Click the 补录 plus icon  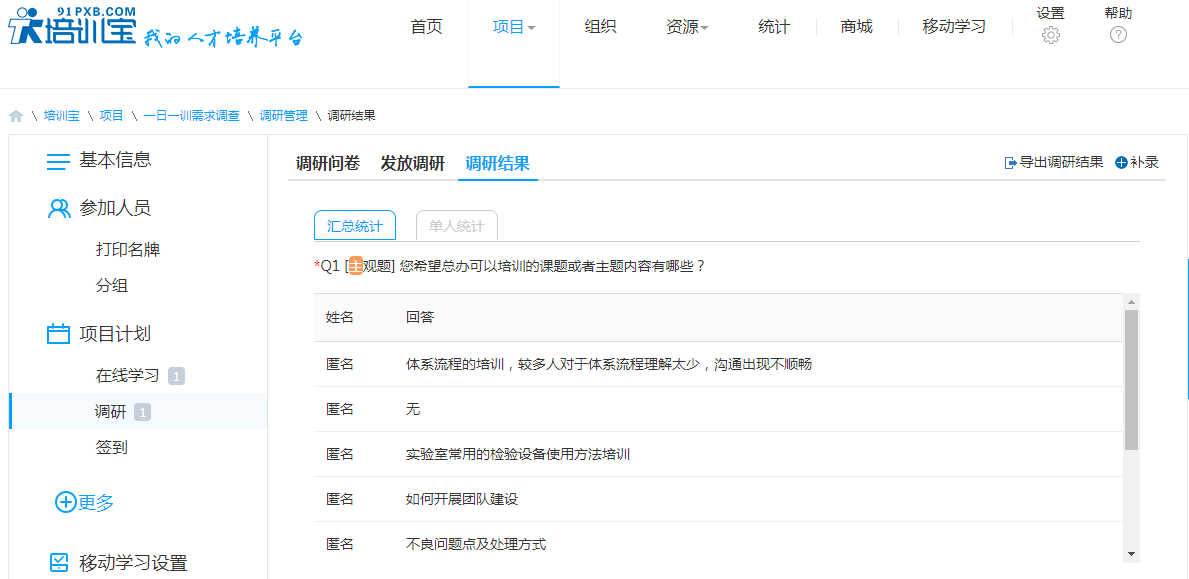[1121, 163]
